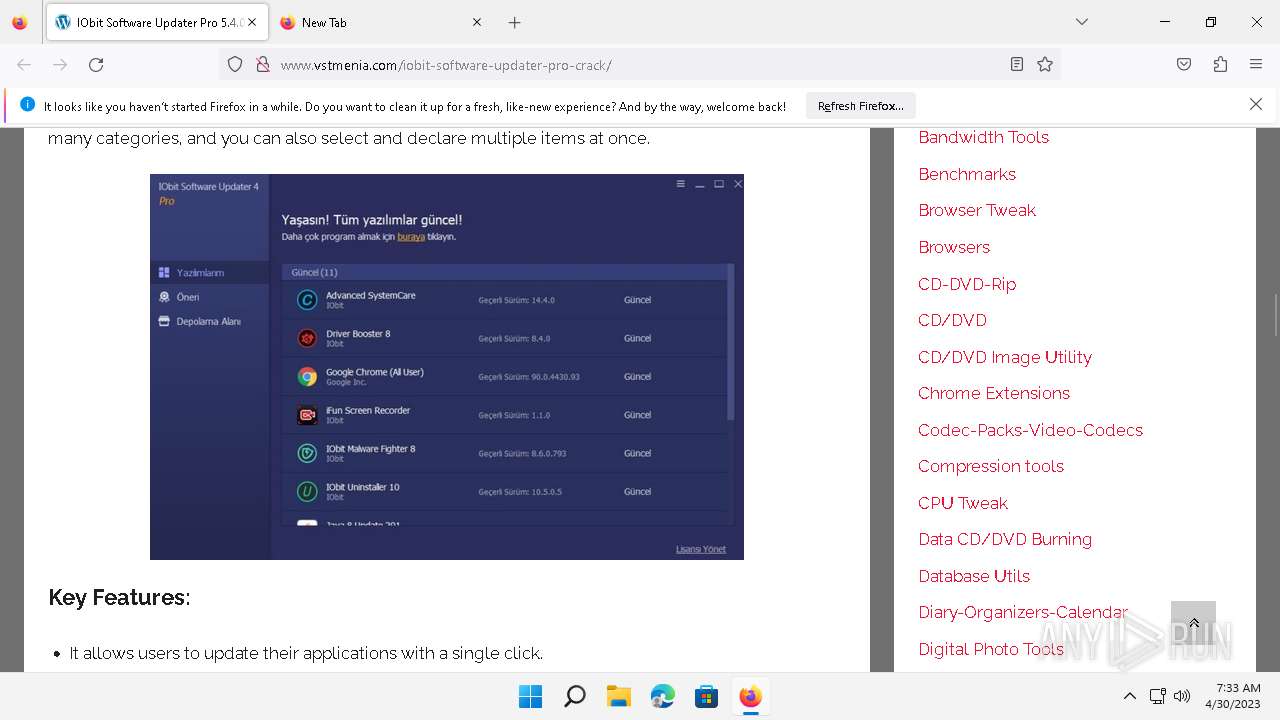Open File Explorer from taskbar
The image size is (1280, 720).
point(618,696)
